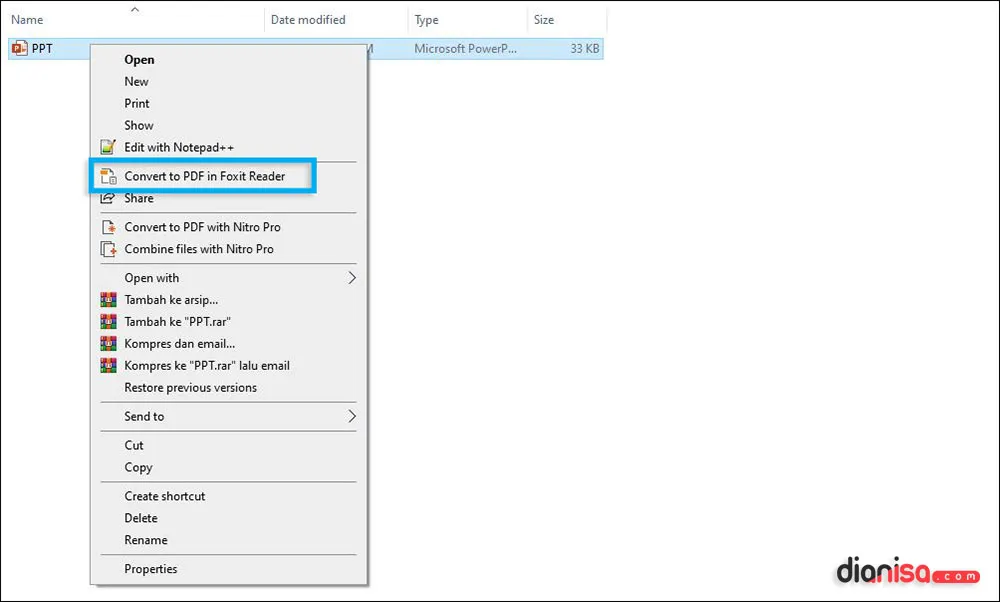
Task: Click the WinRAR icon beside Tambah ke arsip
Action: point(108,299)
